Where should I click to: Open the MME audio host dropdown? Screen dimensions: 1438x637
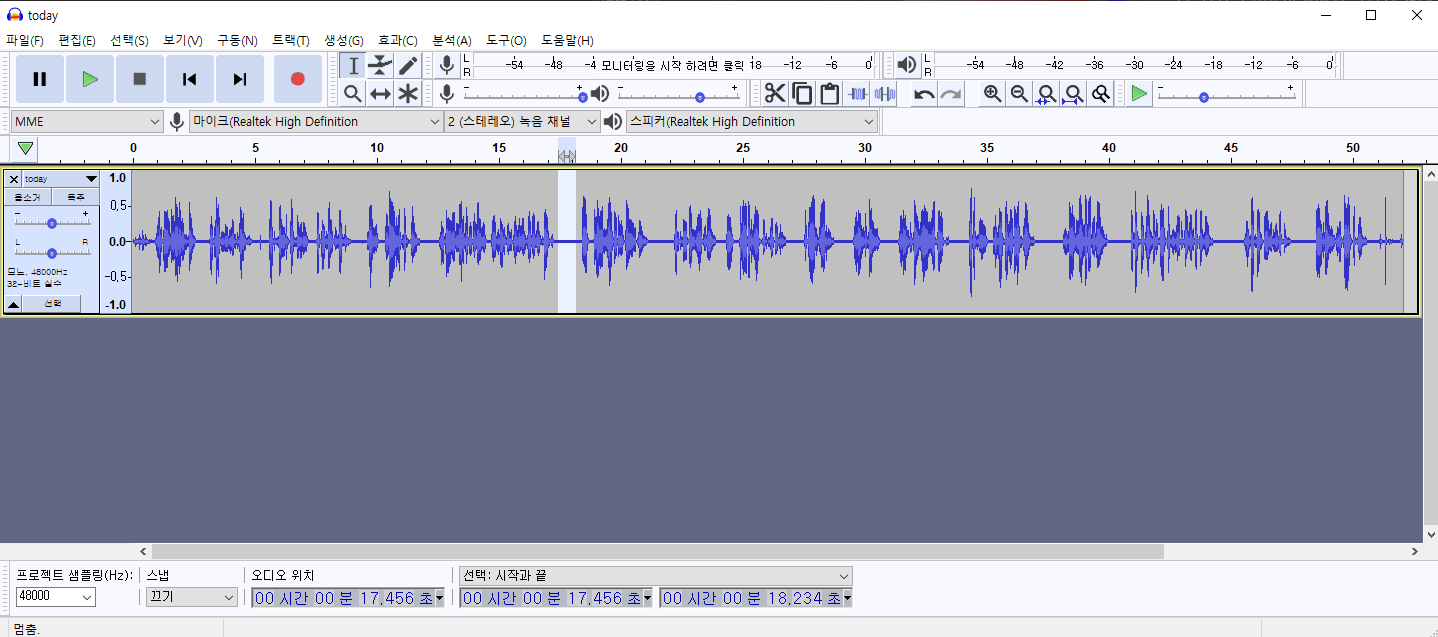(87, 121)
